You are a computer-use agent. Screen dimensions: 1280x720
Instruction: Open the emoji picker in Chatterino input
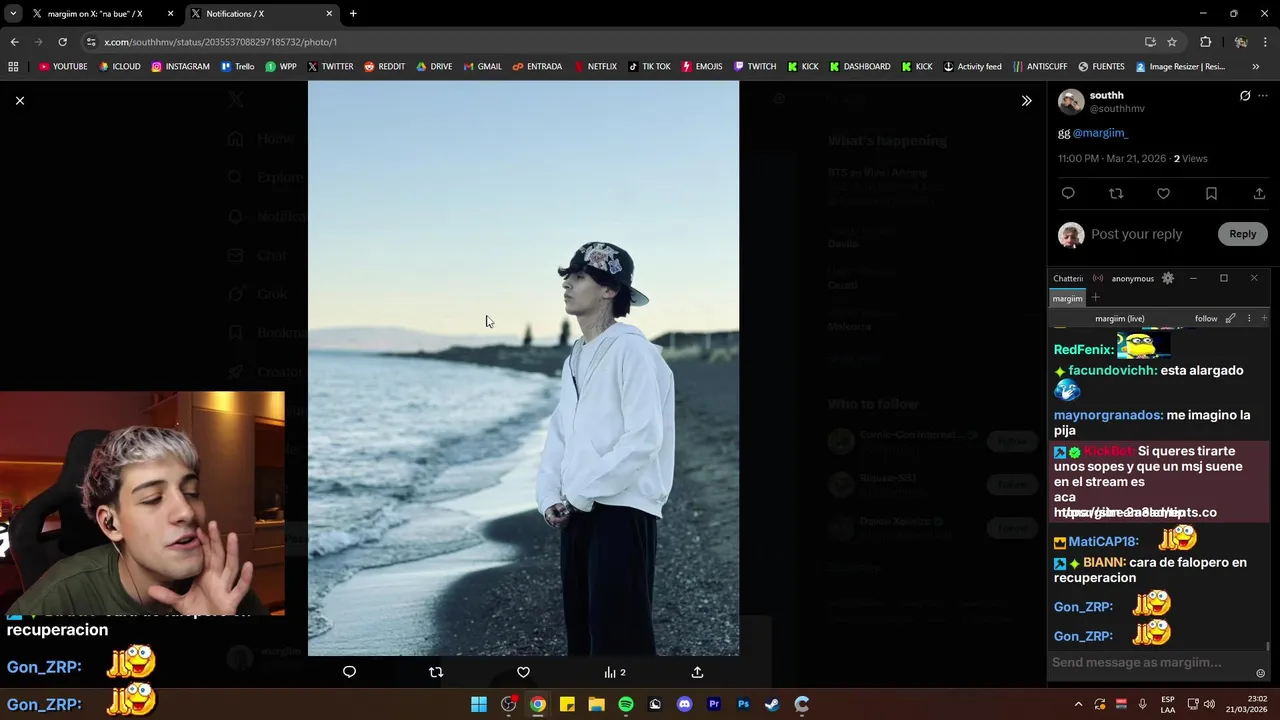tap(1260, 673)
